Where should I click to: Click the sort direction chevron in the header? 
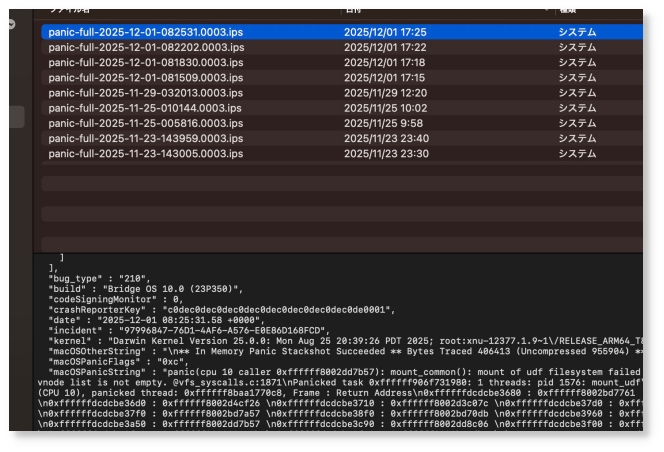(545, 9)
